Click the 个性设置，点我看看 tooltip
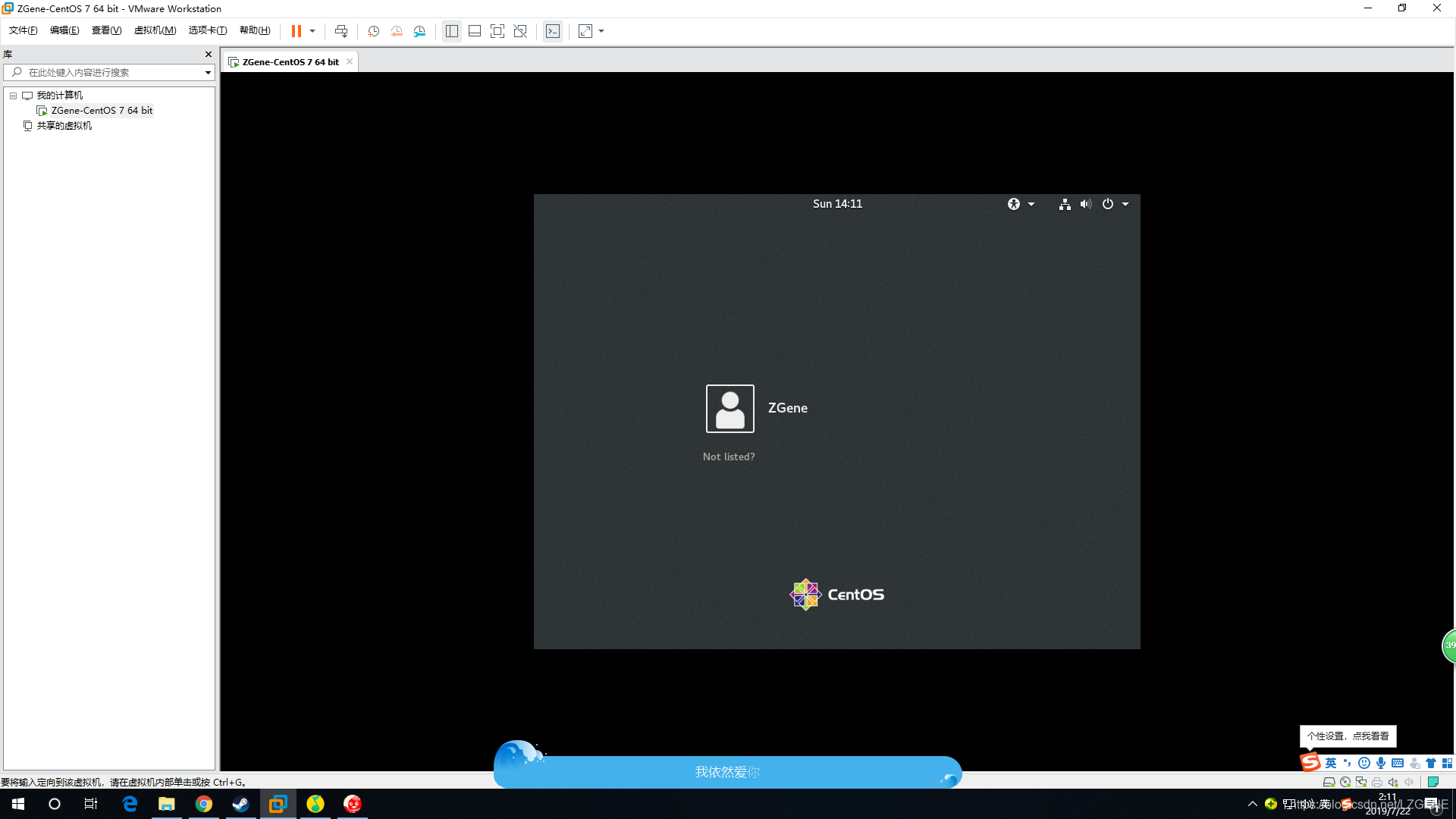The height and width of the screenshot is (819, 1456). coord(1348,736)
